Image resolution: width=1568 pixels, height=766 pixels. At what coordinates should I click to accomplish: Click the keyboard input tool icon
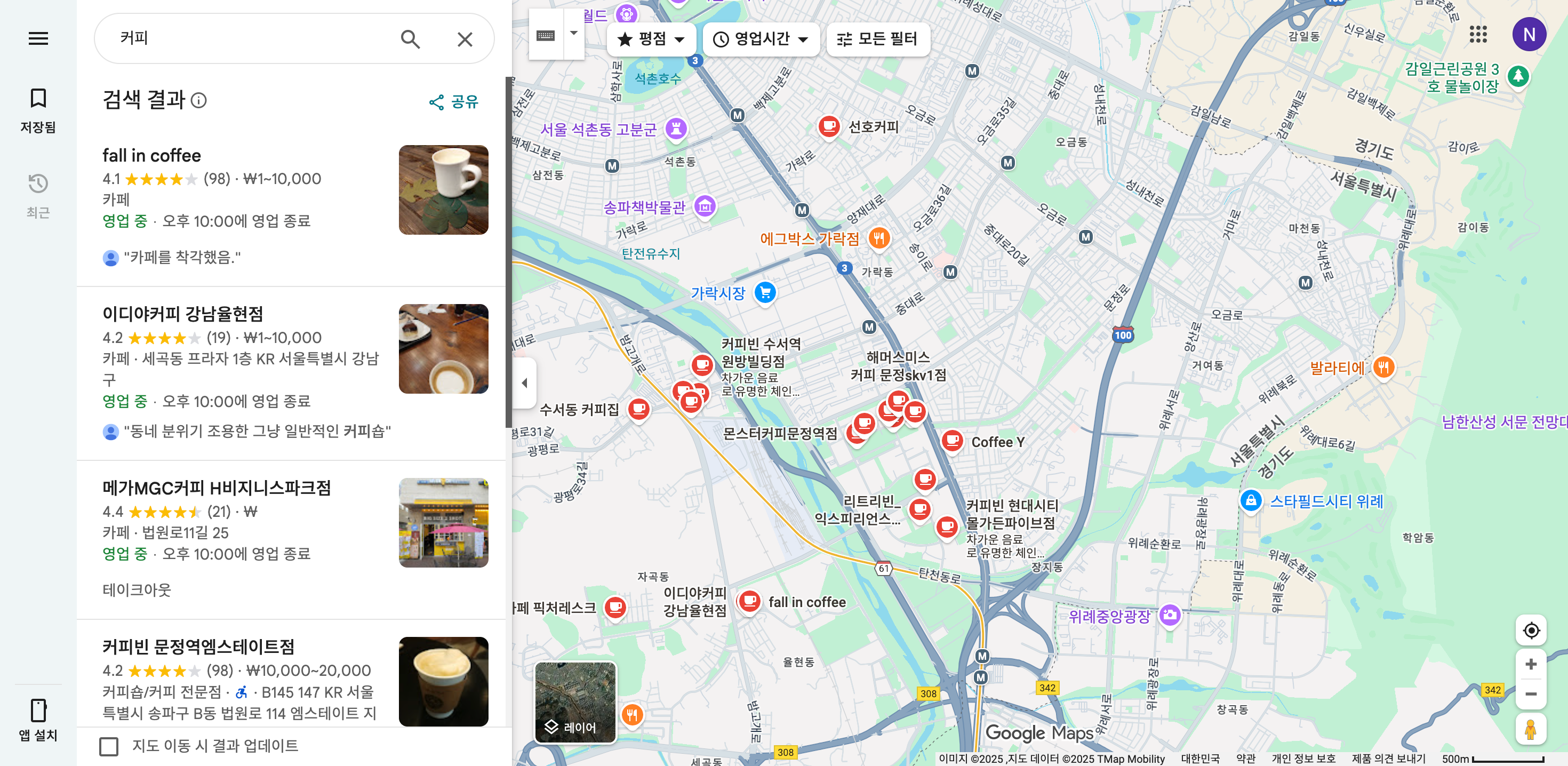546,35
